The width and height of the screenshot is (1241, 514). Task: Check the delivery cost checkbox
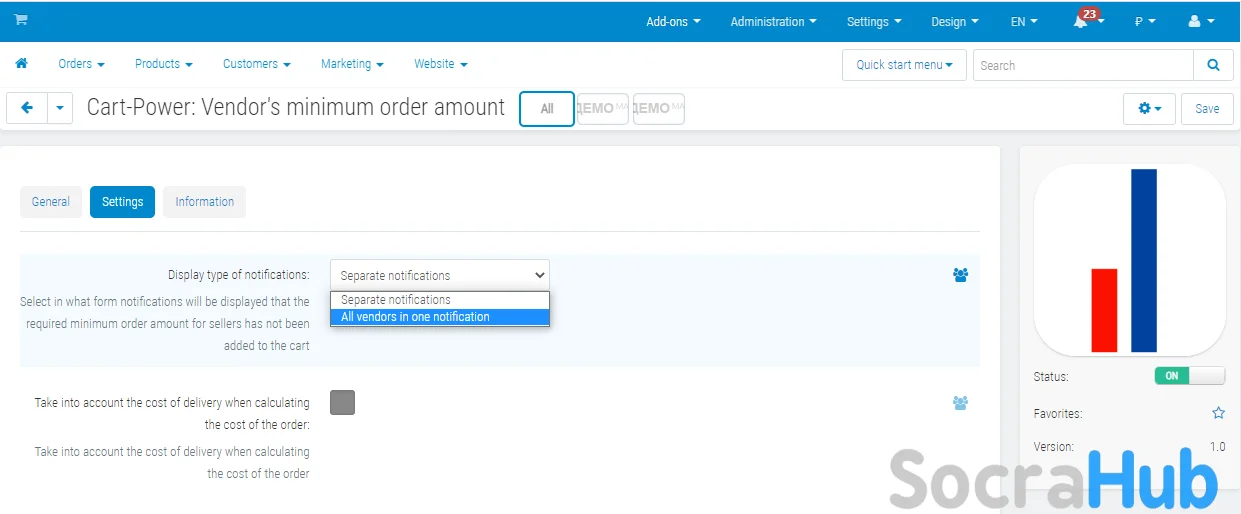click(342, 402)
